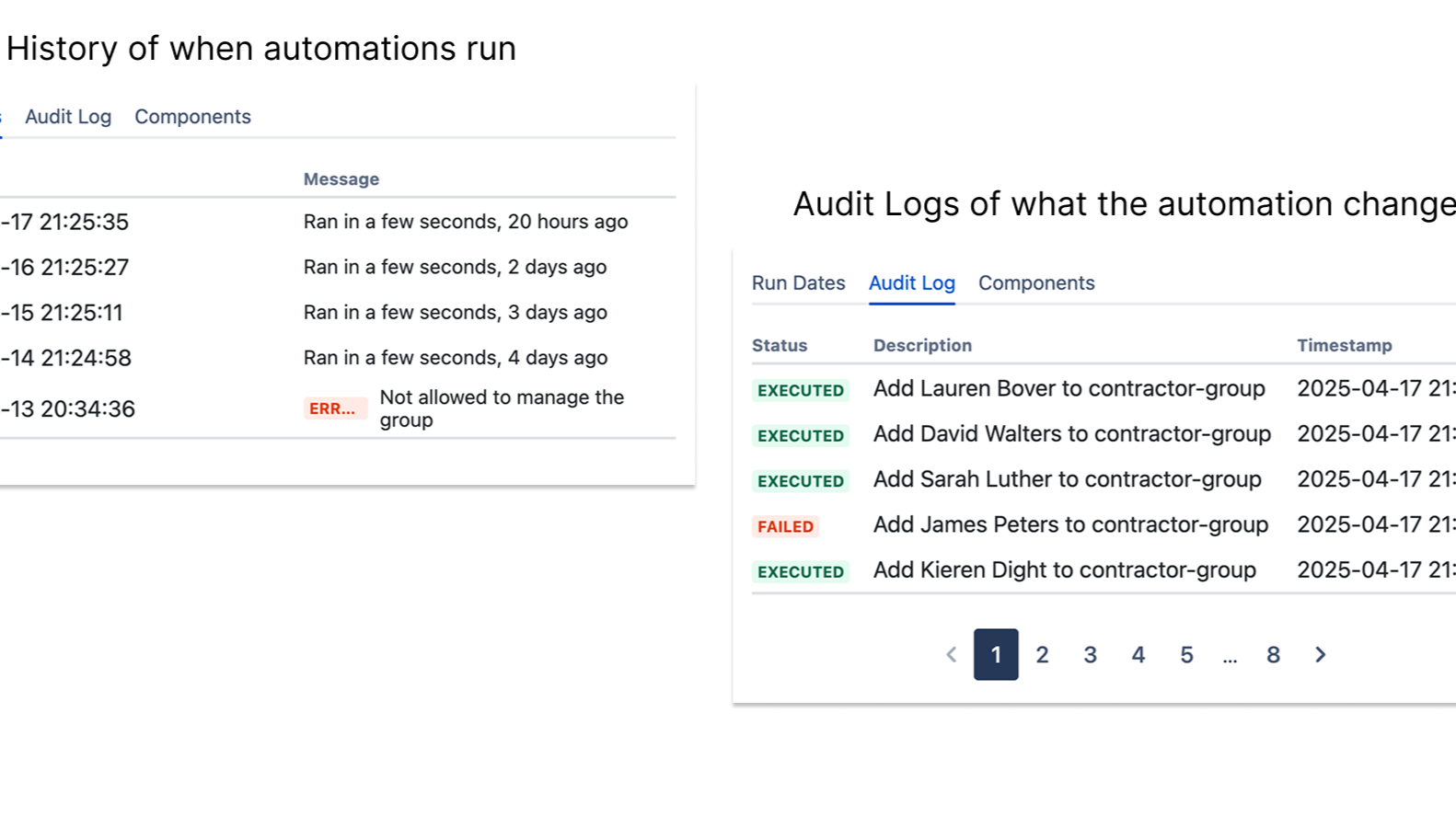Jump to page 3 of audit log
This screenshot has width=1456, height=828.
pos(1090,654)
